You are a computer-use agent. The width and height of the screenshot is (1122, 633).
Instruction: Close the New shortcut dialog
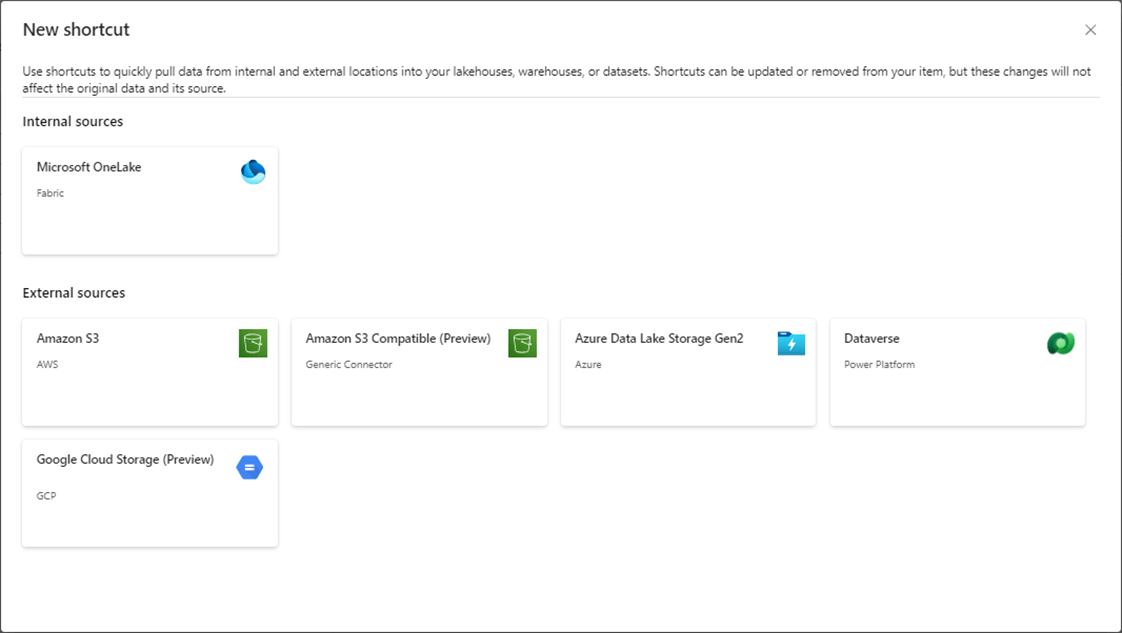(1090, 30)
